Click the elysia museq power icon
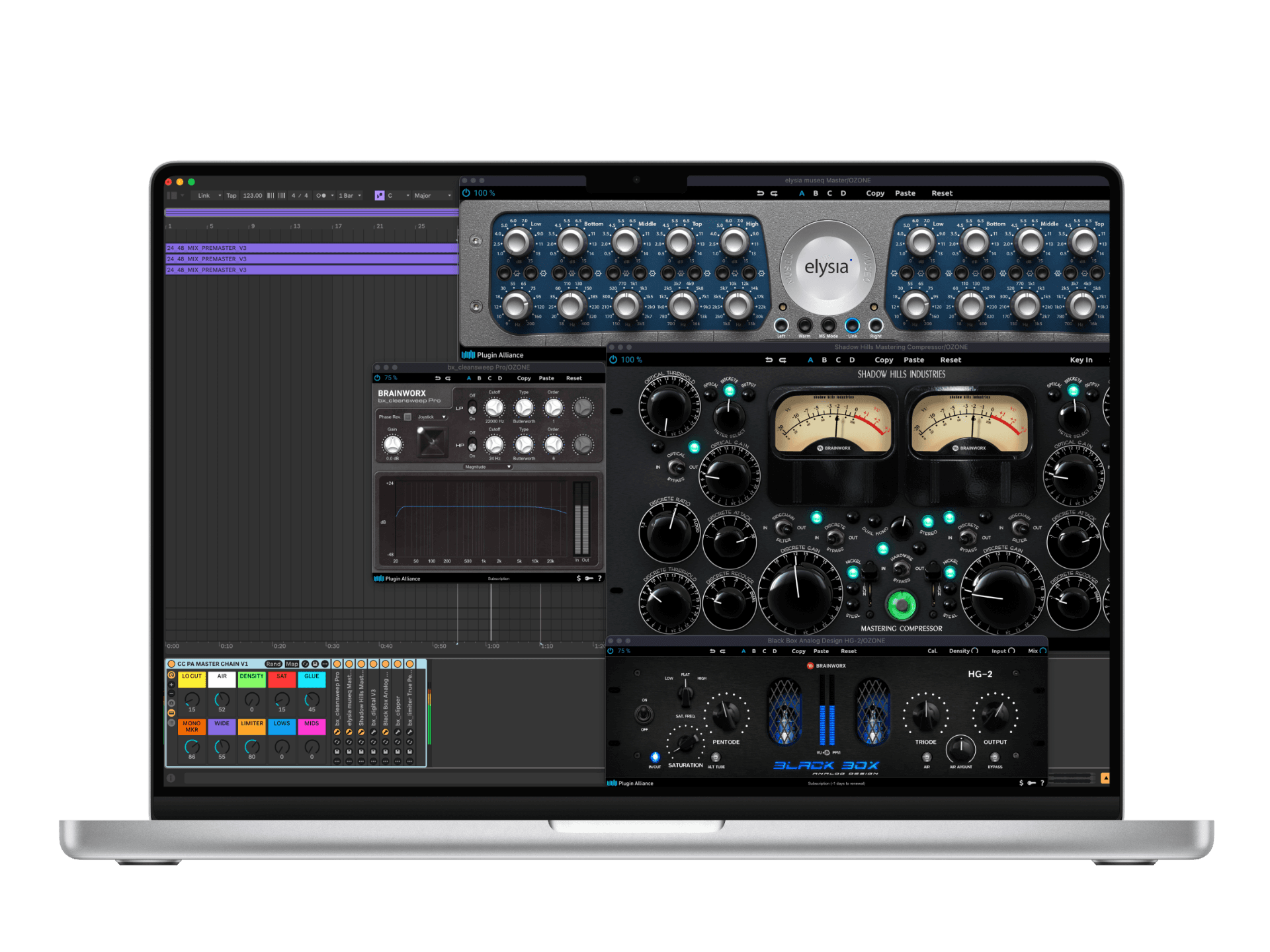Screen dimensions: 1270x952 [x=466, y=193]
